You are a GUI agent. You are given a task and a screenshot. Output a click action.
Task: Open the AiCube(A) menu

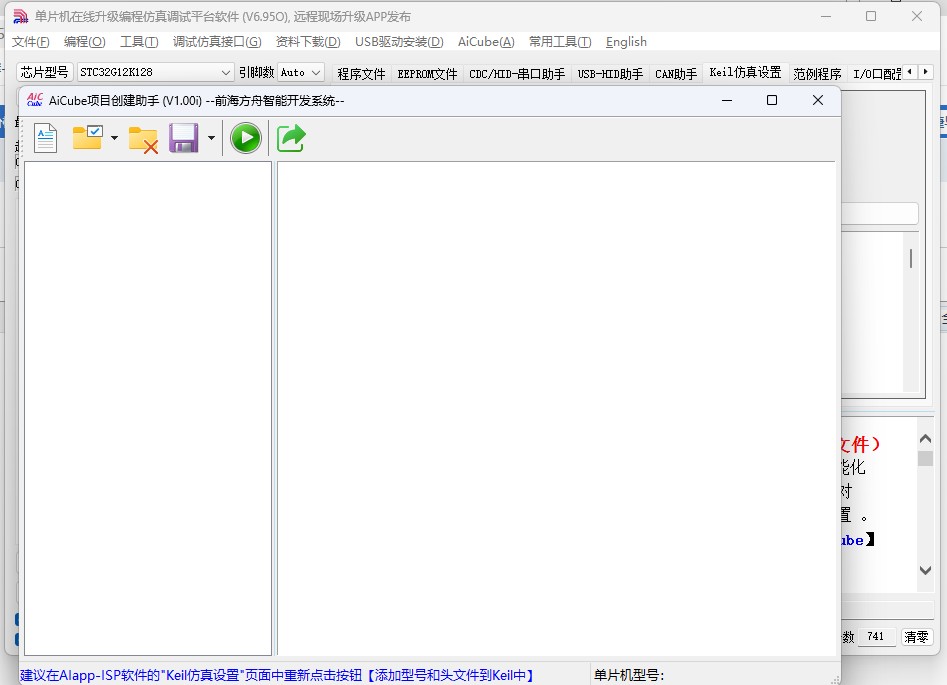[x=486, y=42]
